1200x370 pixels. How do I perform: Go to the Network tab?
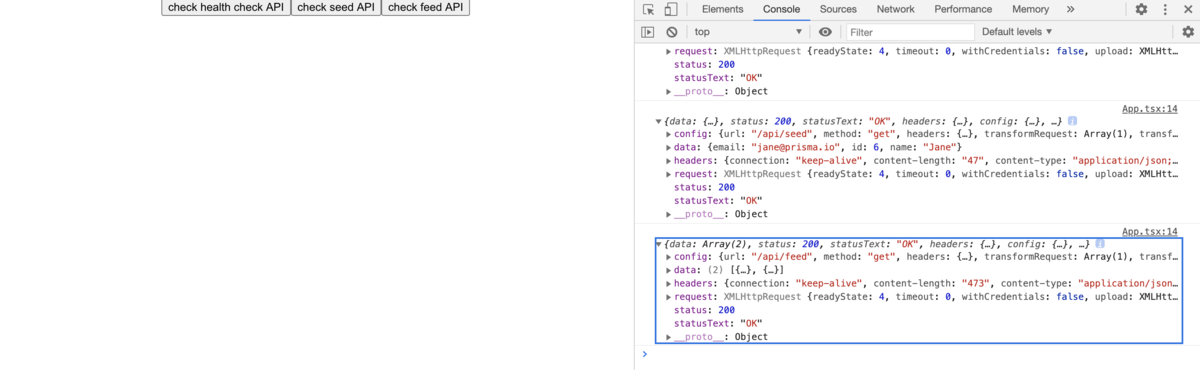895,9
